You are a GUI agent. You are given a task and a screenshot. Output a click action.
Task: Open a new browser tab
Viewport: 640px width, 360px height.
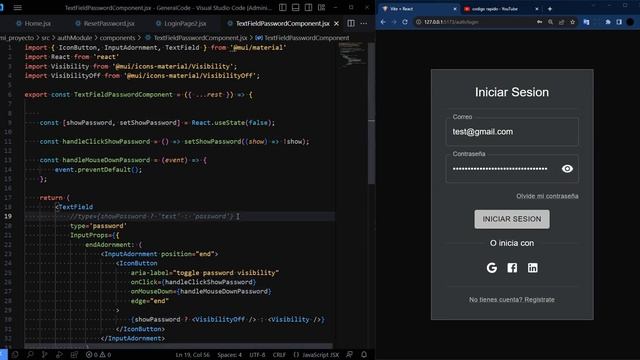(x=550, y=9)
